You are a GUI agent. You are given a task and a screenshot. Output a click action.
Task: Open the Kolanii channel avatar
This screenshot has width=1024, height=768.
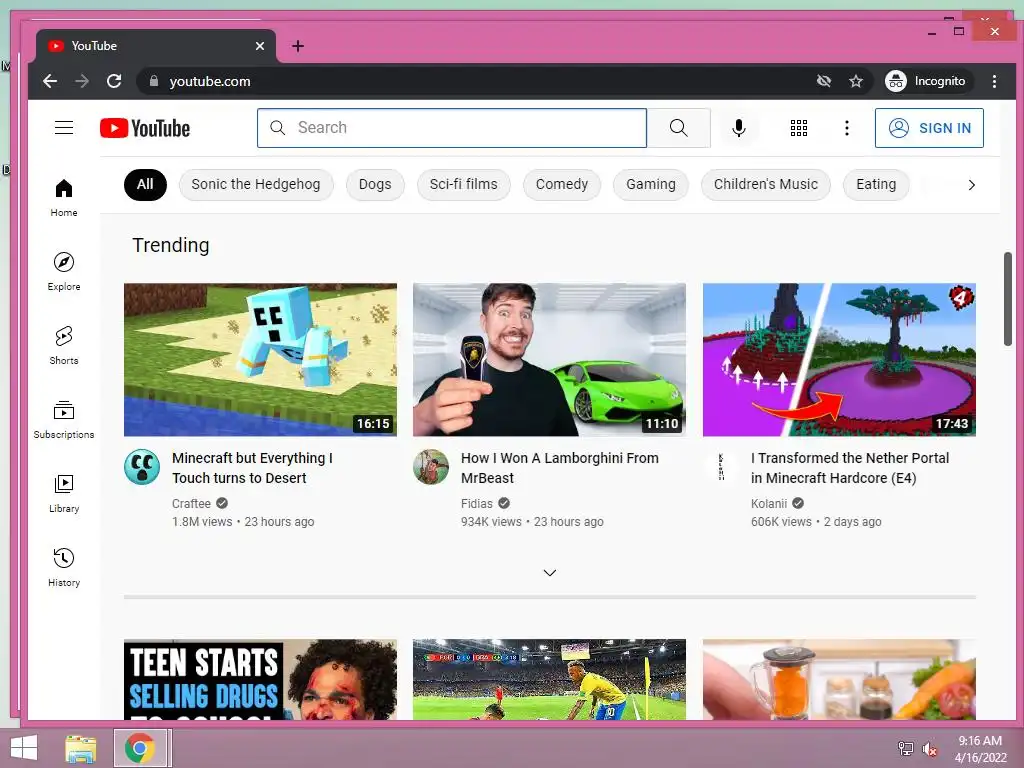pos(721,467)
